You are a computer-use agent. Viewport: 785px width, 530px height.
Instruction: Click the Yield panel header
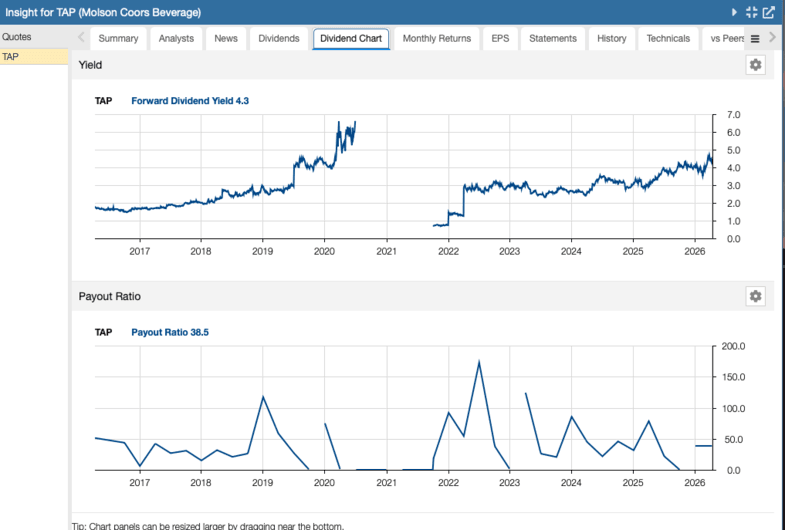coord(423,65)
